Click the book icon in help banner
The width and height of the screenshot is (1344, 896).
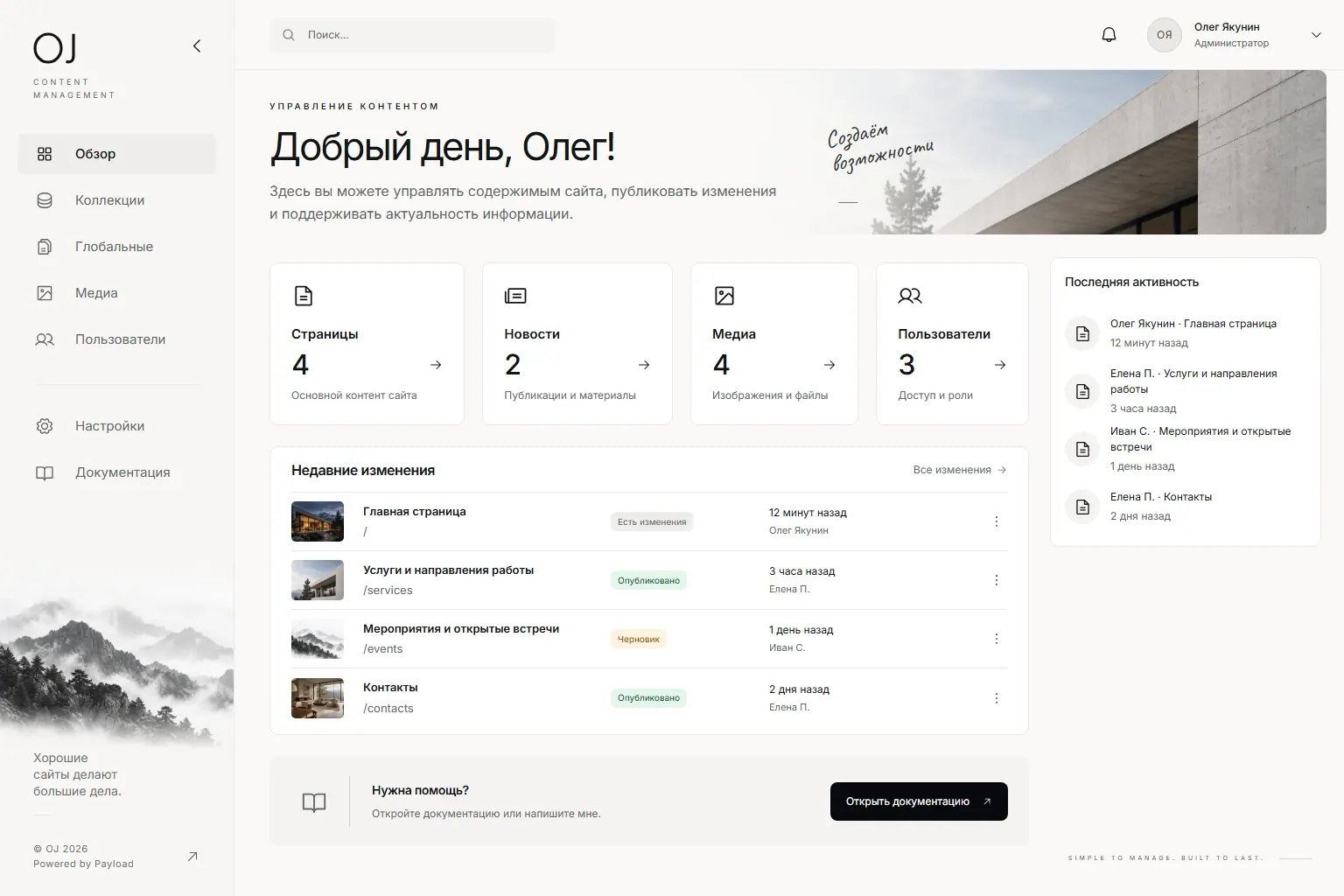pyautogui.click(x=314, y=802)
